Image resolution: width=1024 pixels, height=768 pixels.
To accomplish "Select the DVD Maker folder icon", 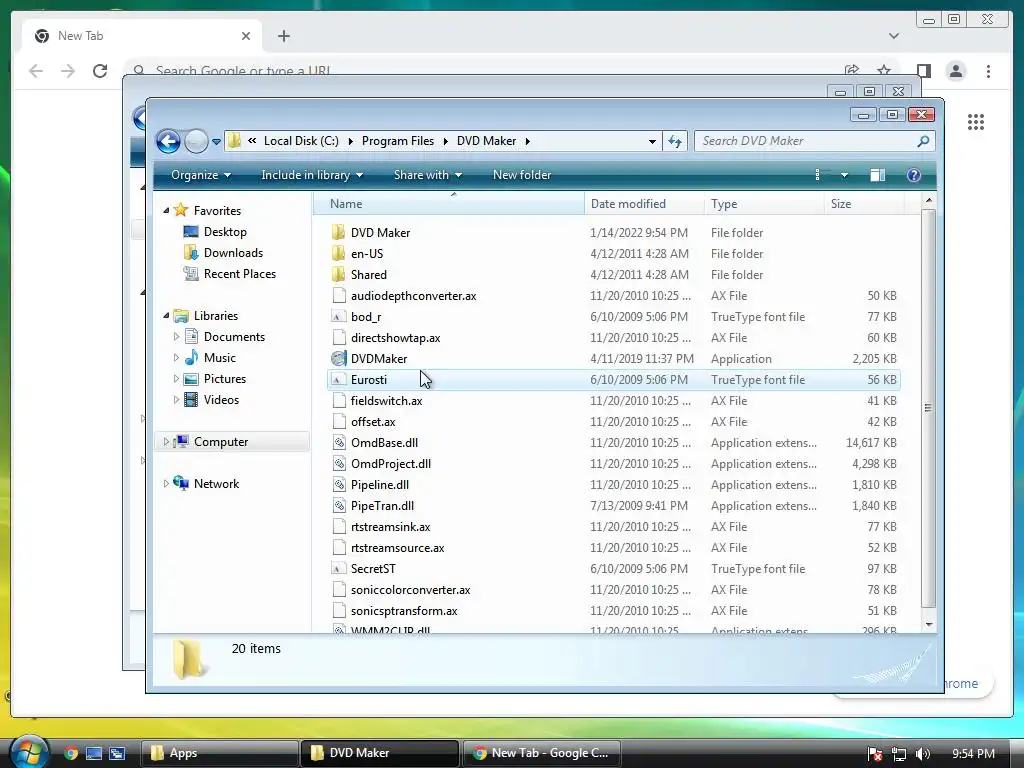I will [x=338, y=232].
